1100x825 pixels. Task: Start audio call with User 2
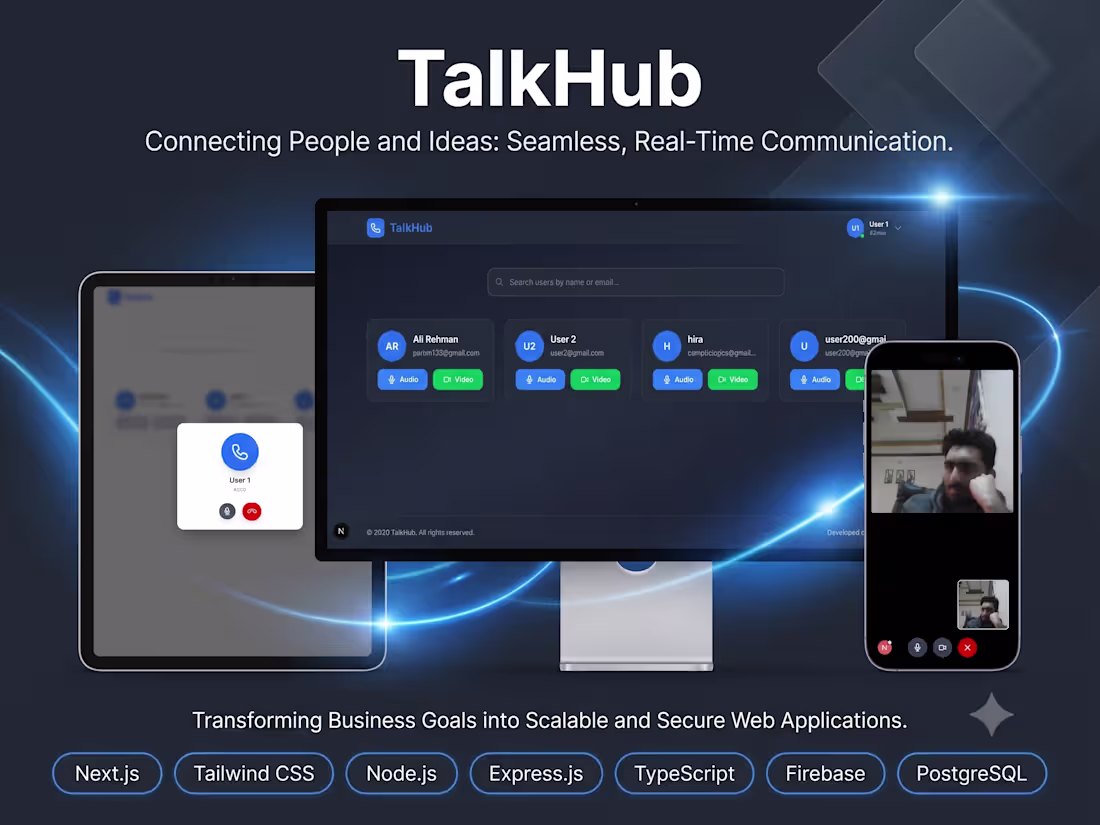[540, 380]
